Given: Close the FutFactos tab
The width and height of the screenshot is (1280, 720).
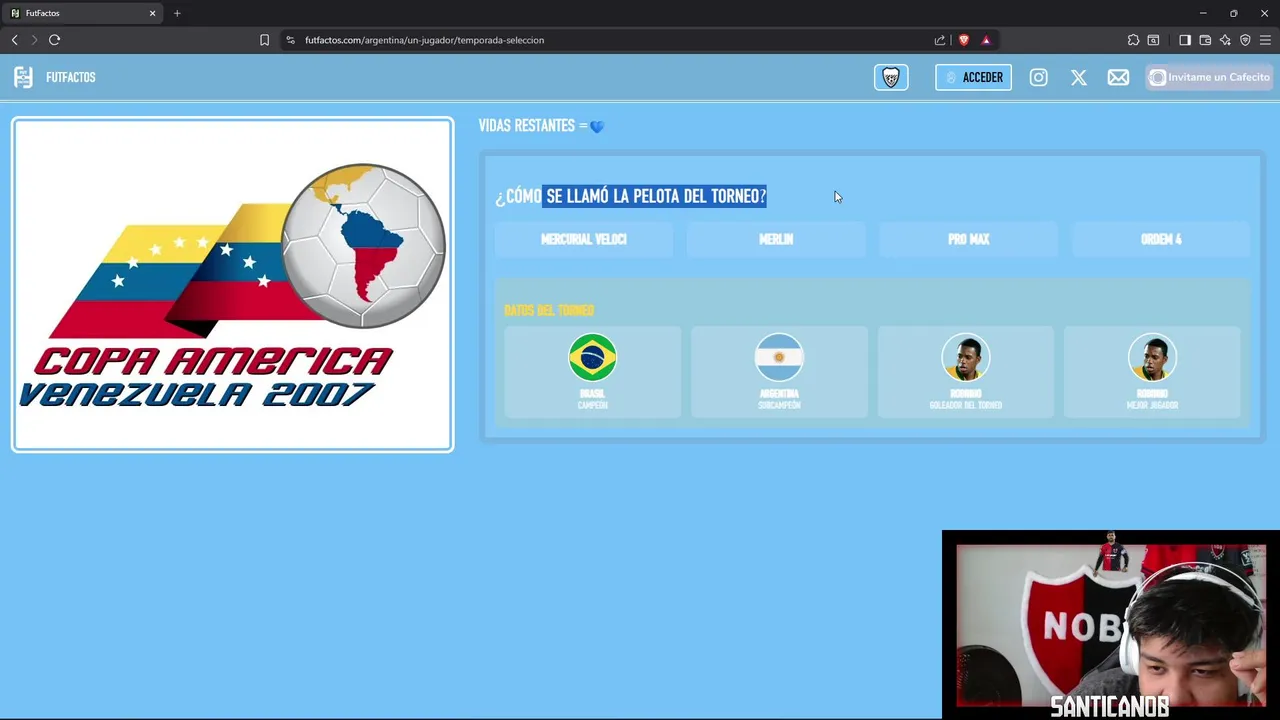Looking at the screenshot, I should coord(152,13).
